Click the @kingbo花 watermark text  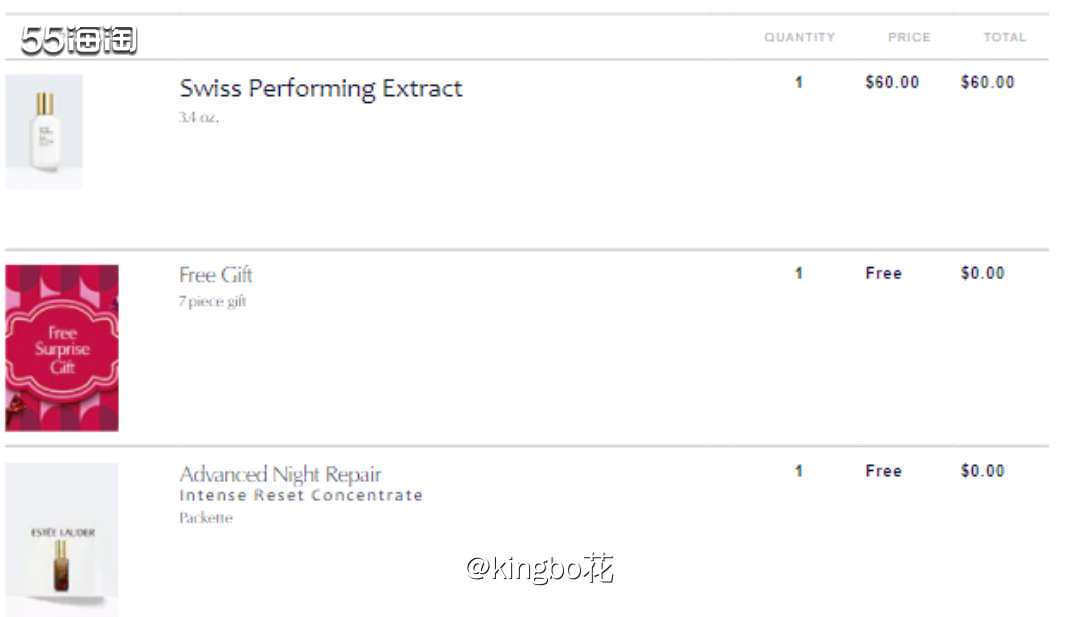(539, 569)
